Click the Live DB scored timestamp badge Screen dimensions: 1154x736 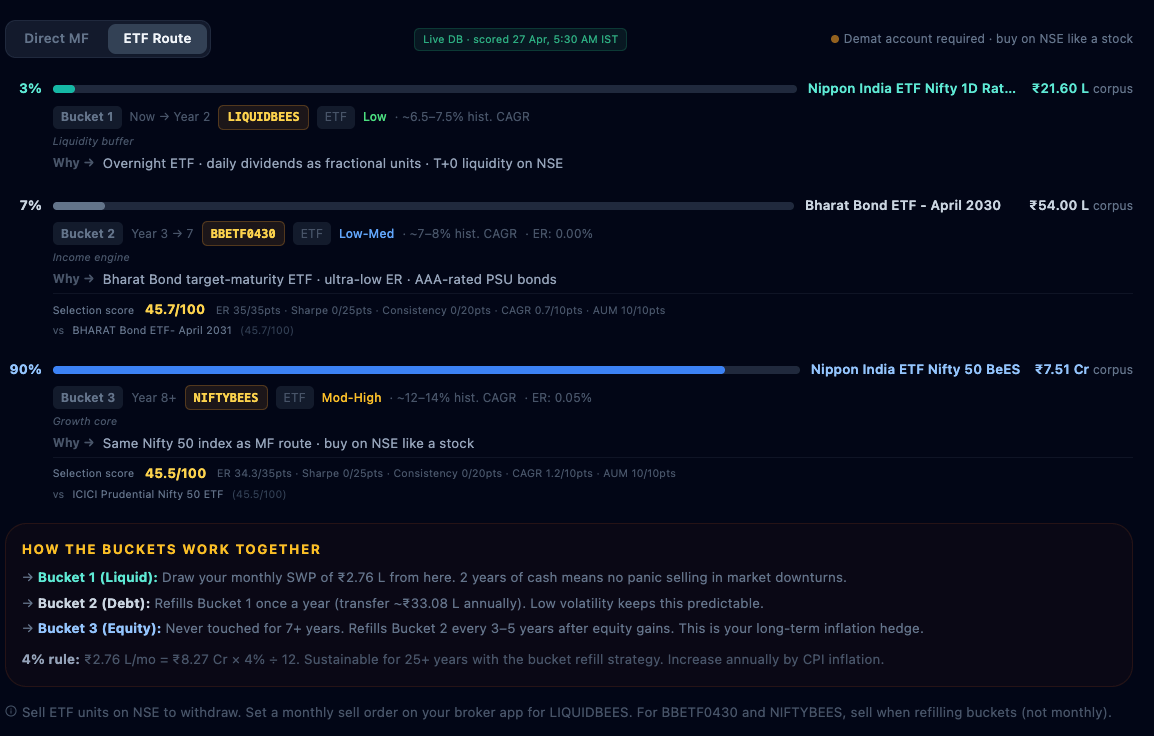(520, 40)
